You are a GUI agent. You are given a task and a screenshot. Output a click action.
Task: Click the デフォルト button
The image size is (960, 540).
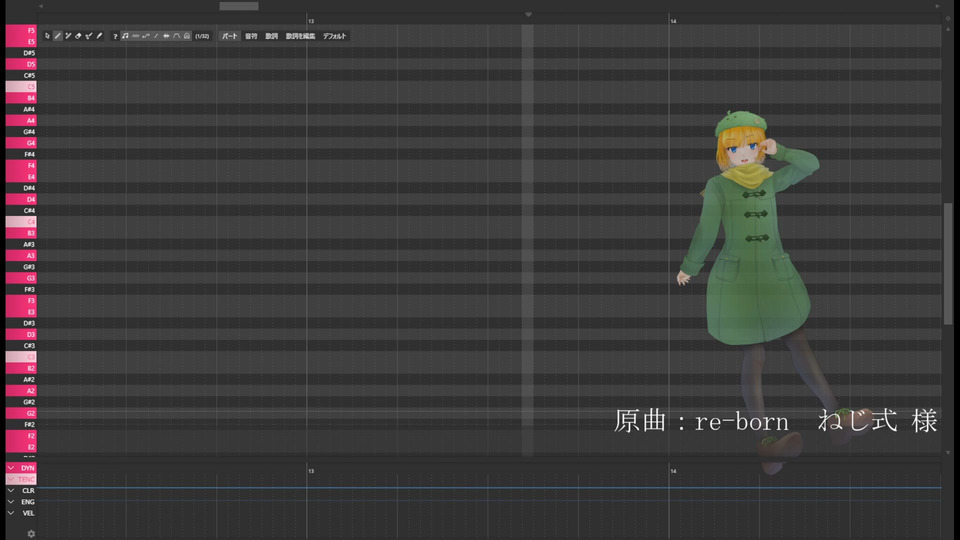coord(334,36)
